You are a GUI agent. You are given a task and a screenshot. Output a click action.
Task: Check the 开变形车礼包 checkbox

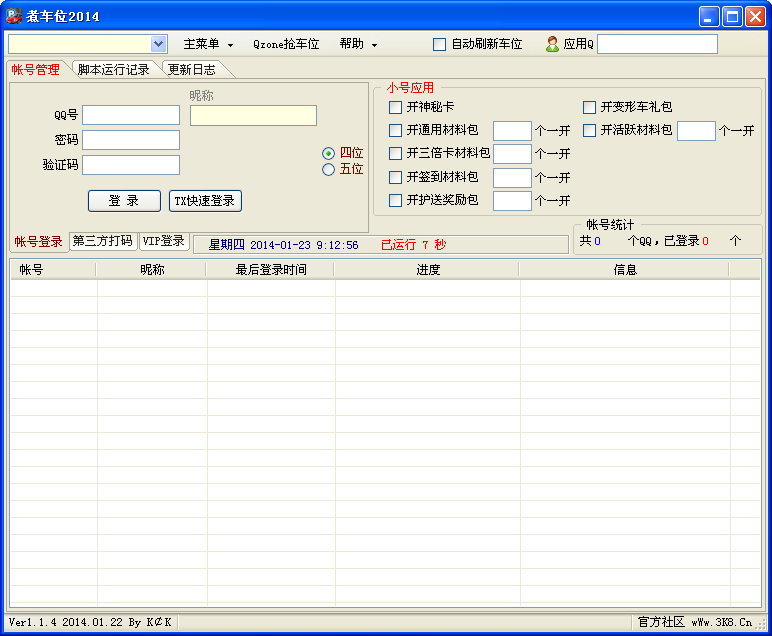tap(589, 107)
